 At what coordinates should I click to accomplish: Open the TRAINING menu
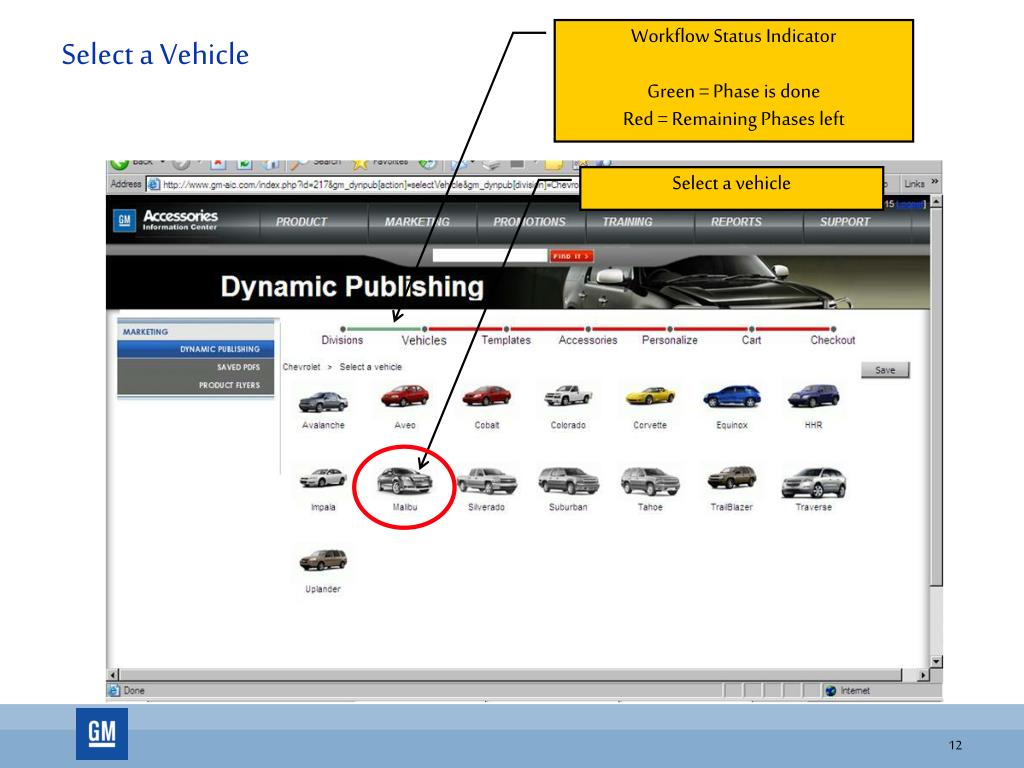pyautogui.click(x=628, y=222)
